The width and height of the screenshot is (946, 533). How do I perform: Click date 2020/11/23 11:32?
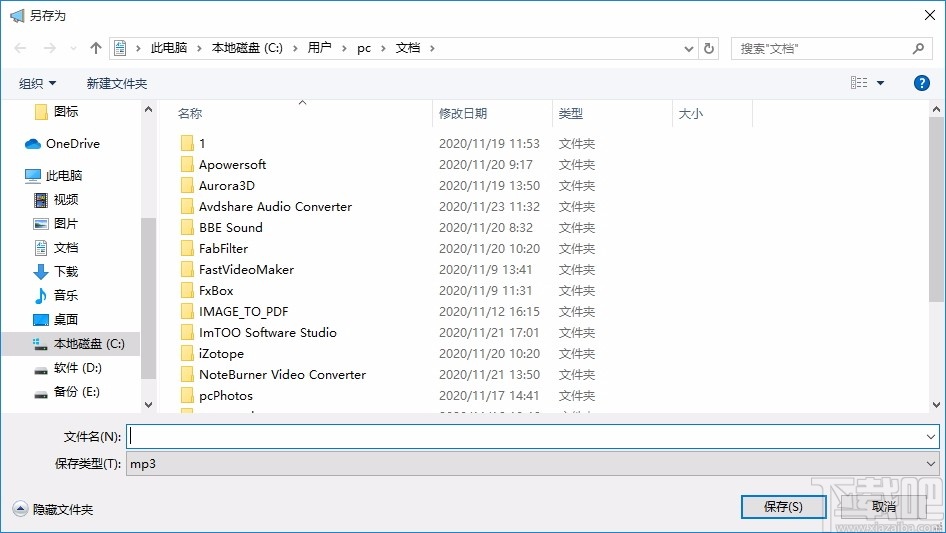(489, 206)
